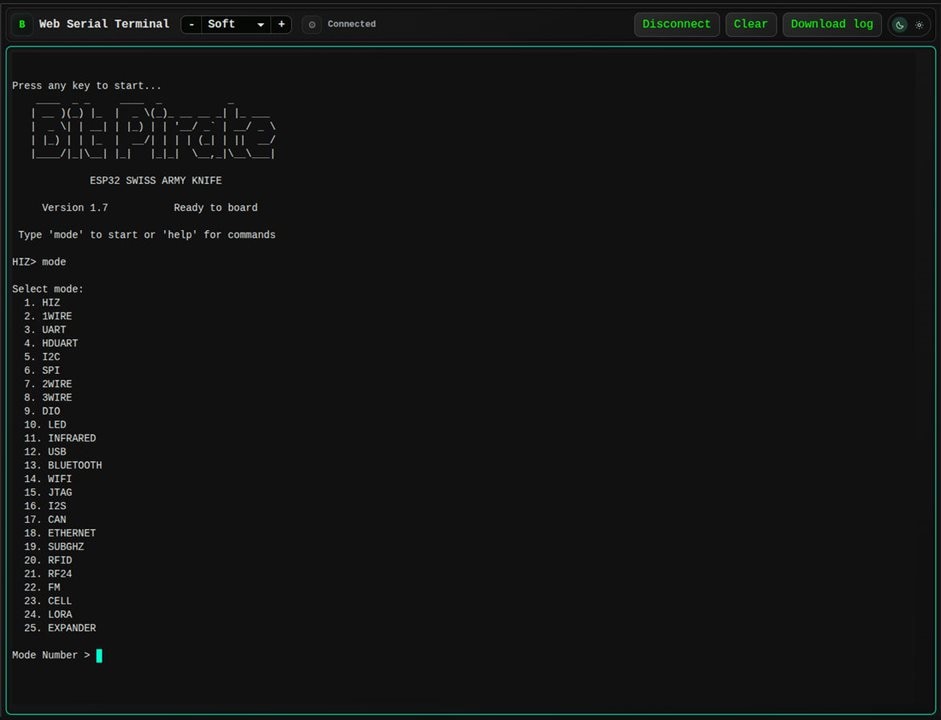Switch to light theme sun icon
Viewport: 941px width, 720px height.
(919, 25)
